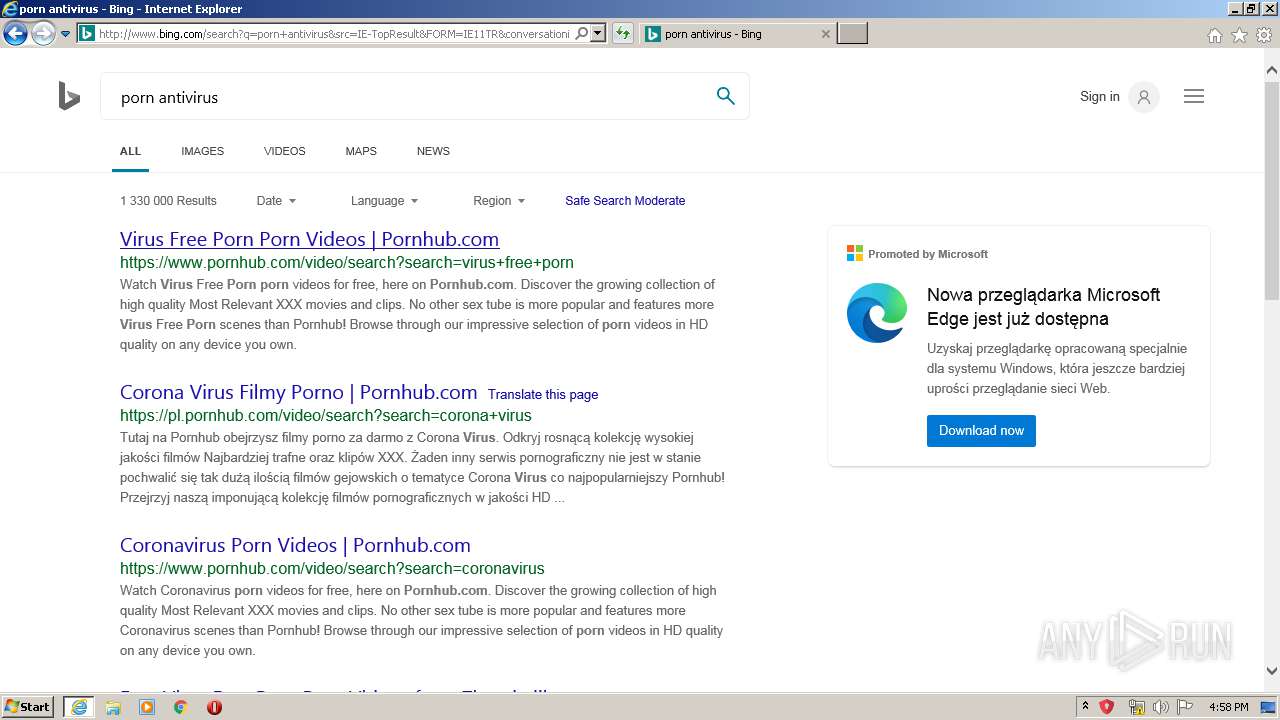
Task: Expand the Language filter dropdown
Action: pyautogui.click(x=384, y=201)
